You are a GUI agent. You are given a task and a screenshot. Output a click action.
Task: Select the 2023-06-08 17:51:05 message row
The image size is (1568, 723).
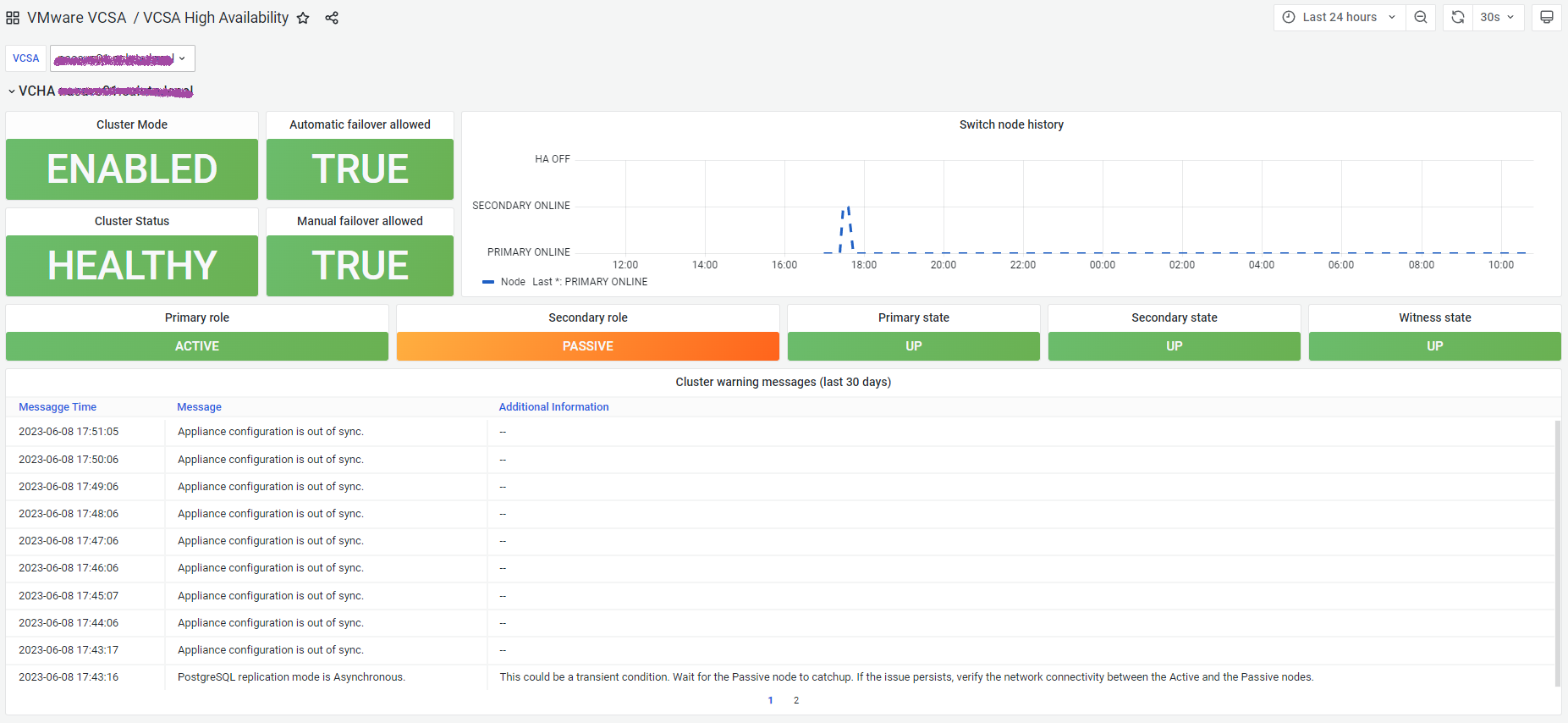780,432
